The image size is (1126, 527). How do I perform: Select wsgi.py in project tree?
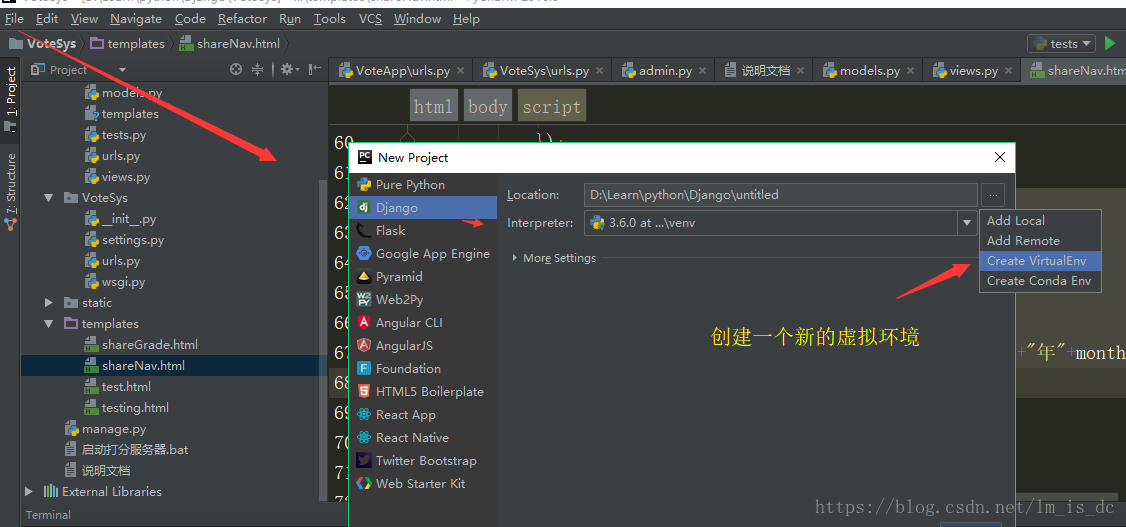click(x=124, y=281)
